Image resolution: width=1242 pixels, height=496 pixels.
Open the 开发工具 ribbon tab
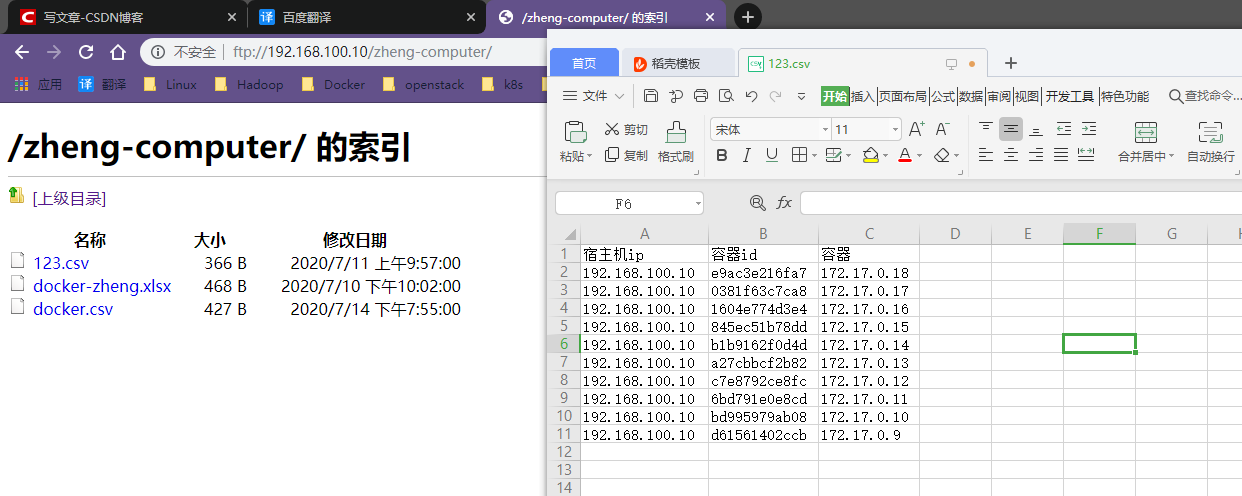point(1070,96)
